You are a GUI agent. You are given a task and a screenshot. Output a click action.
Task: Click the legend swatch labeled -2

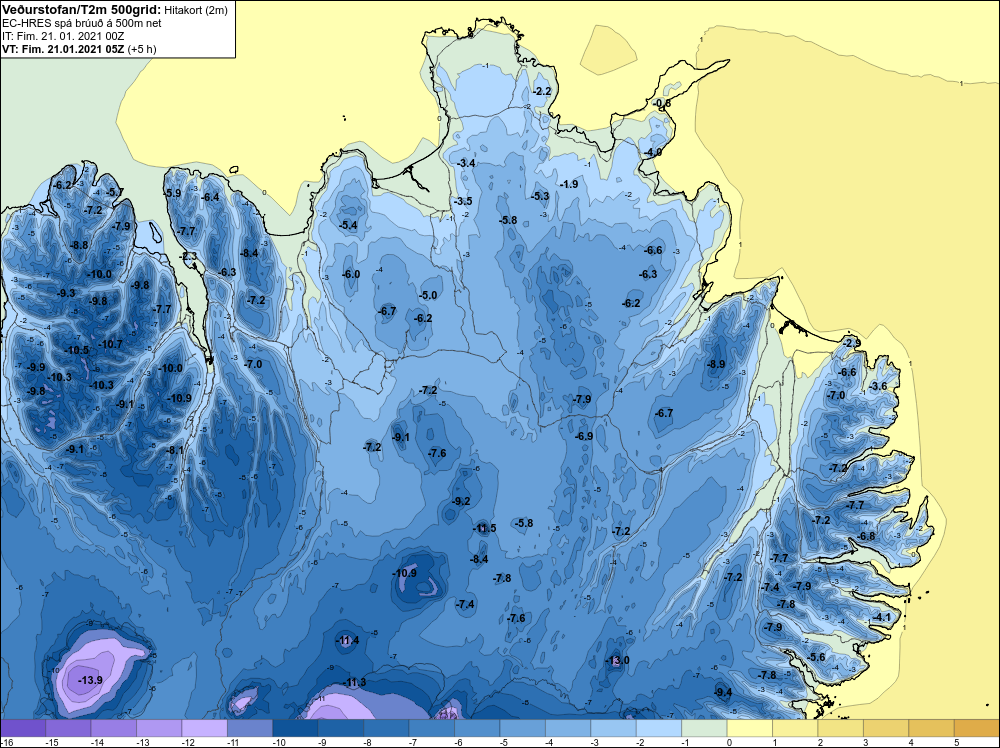coord(659,728)
